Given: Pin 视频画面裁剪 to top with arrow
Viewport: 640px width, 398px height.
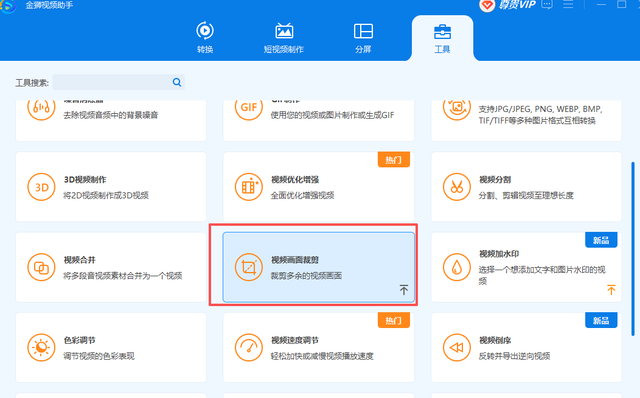Looking at the screenshot, I should (404, 289).
